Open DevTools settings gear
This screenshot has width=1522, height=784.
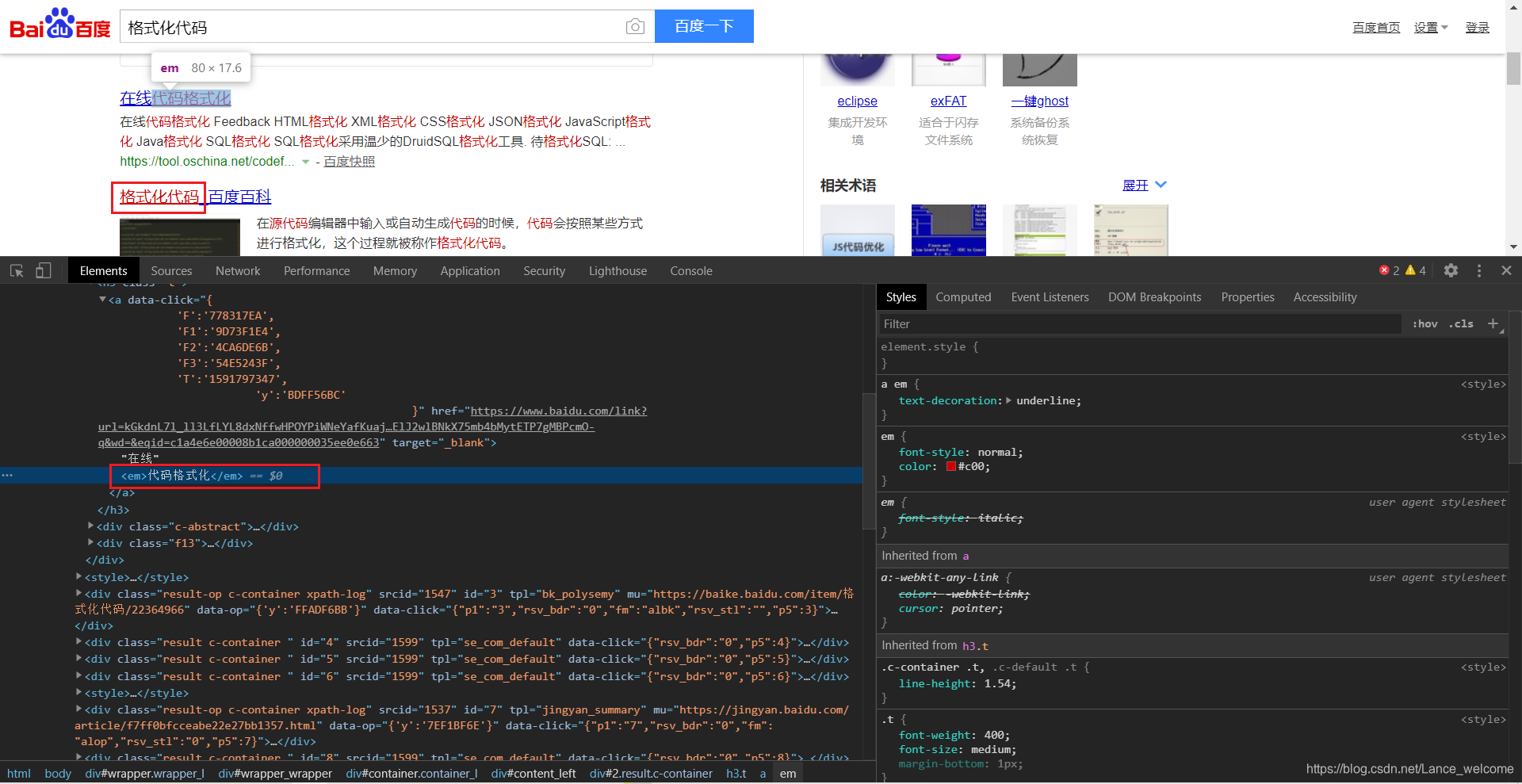click(x=1451, y=270)
